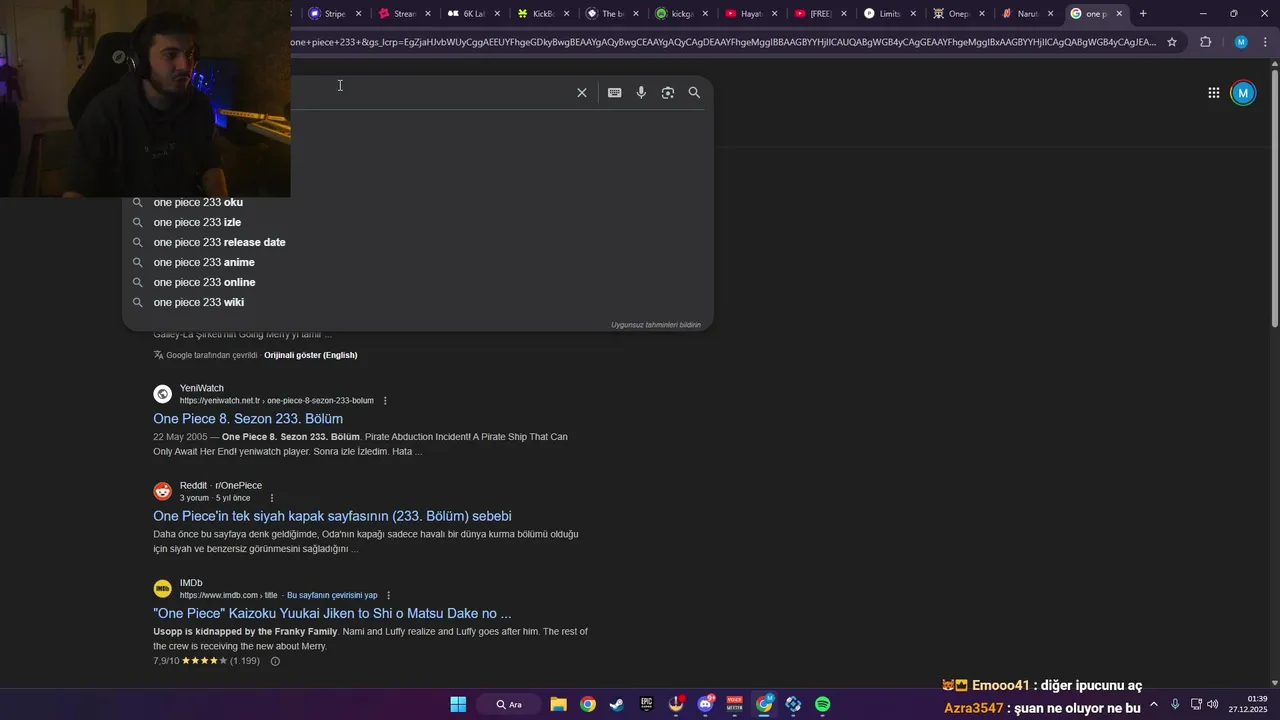Open Voicemeeter from the taskbar
The image size is (1280, 720).
(x=735, y=704)
